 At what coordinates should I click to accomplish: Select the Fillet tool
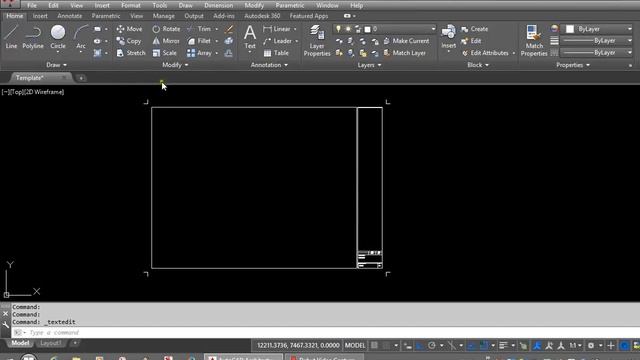point(199,41)
